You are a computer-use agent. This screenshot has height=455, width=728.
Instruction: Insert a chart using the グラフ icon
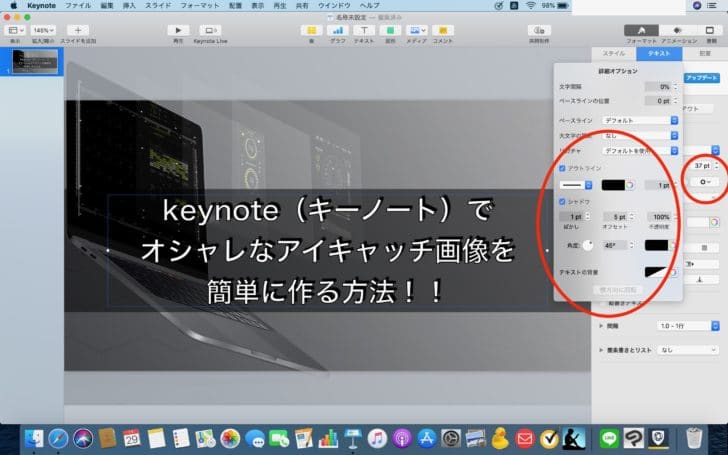click(338, 30)
